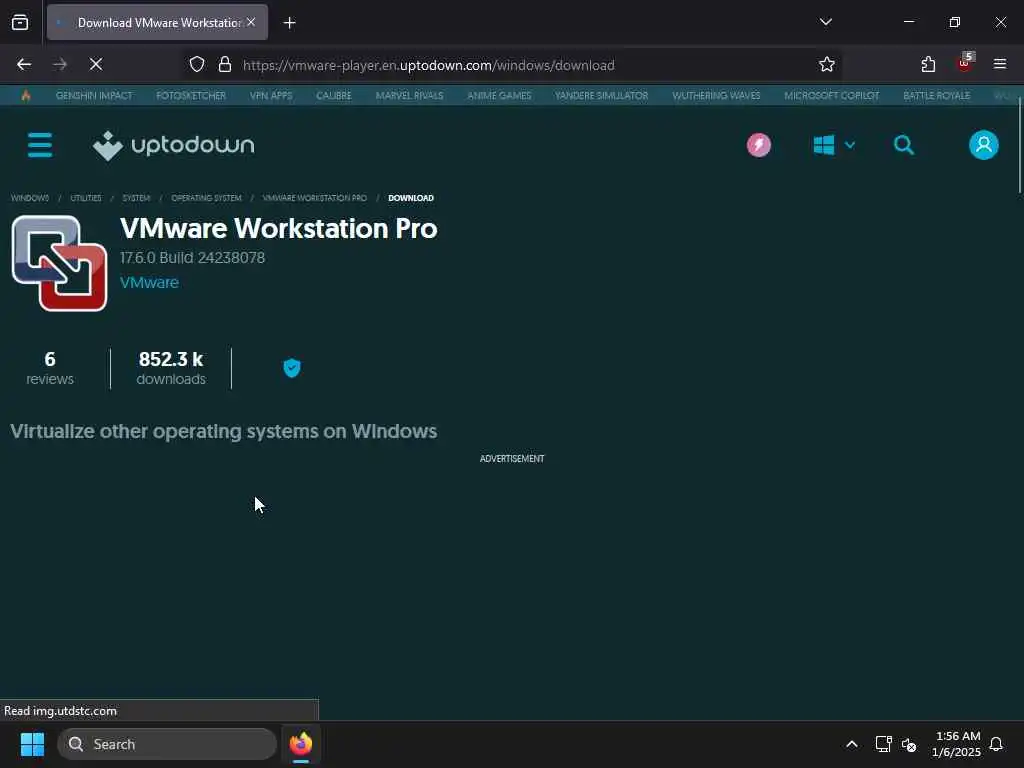Open the YANDERE SIMULATOR trending link
Image resolution: width=1024 pixels, height=768 pixels.
click(x=601, y=95)
